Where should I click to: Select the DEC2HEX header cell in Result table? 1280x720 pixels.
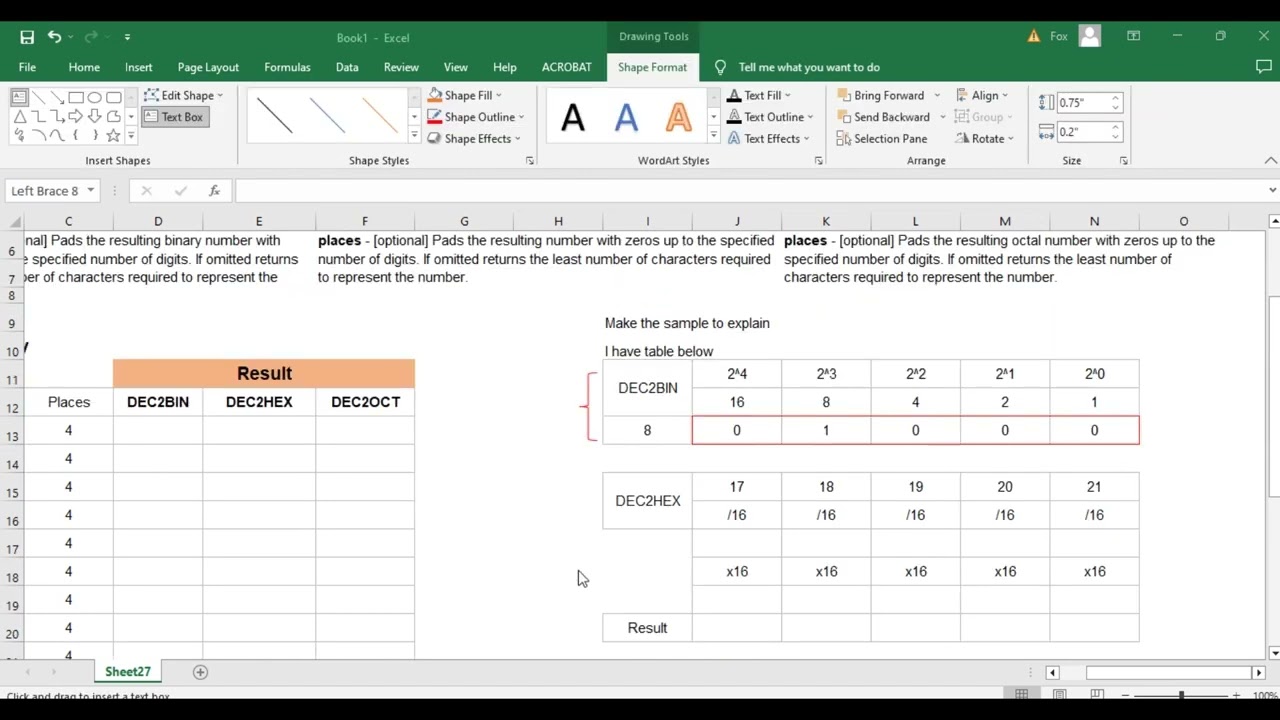tap(259, 402)
